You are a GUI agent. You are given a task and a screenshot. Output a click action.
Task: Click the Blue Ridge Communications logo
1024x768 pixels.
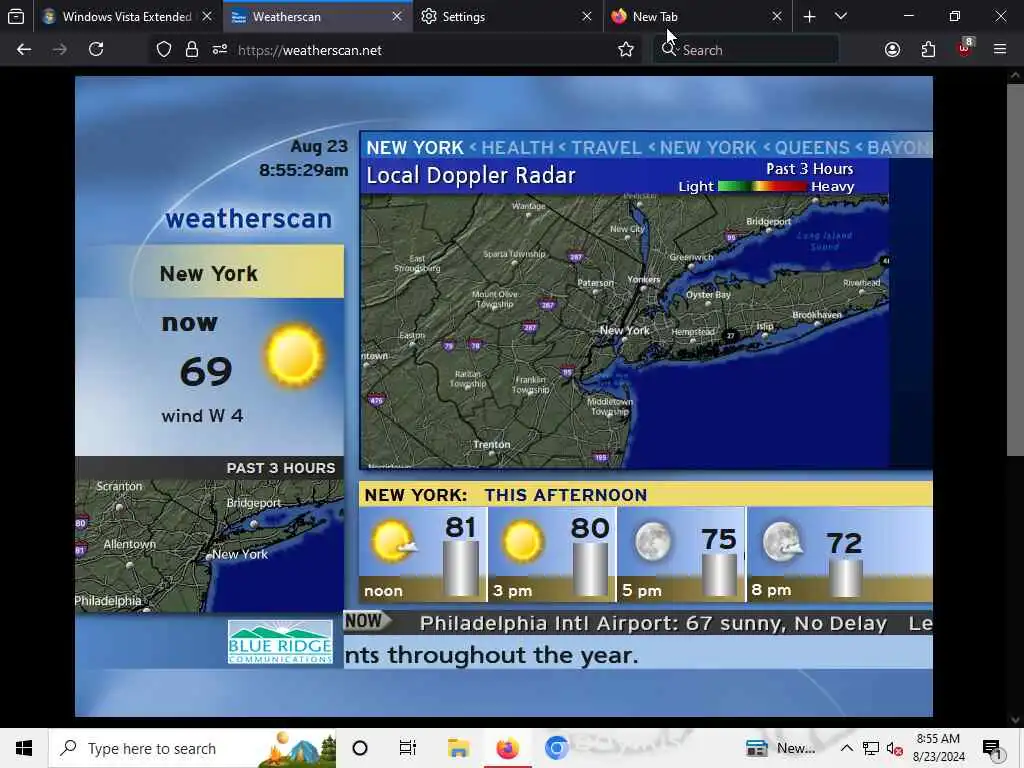[x=280, y=642]
